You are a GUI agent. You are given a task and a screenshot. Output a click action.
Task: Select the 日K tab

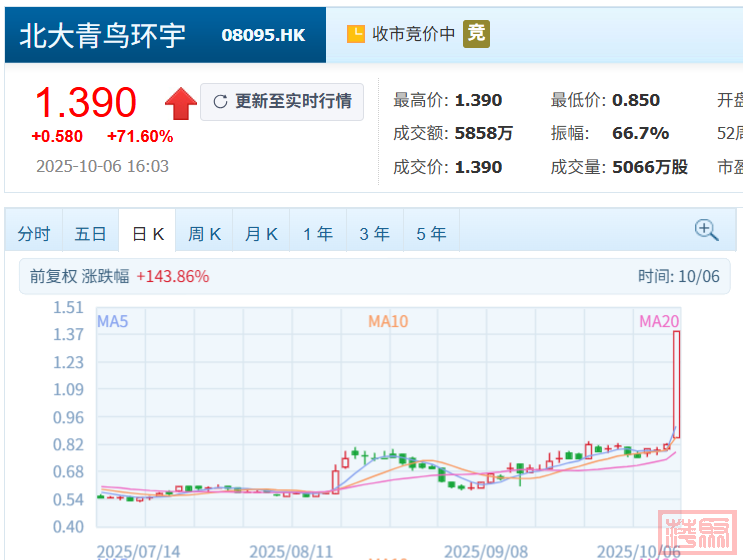(147, 234)
